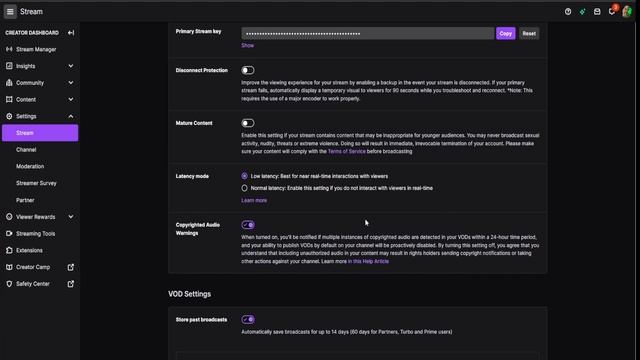Screen dimensions: 640x360
Task: Turn on the Mature Content toggle
Action: [248, 123]
